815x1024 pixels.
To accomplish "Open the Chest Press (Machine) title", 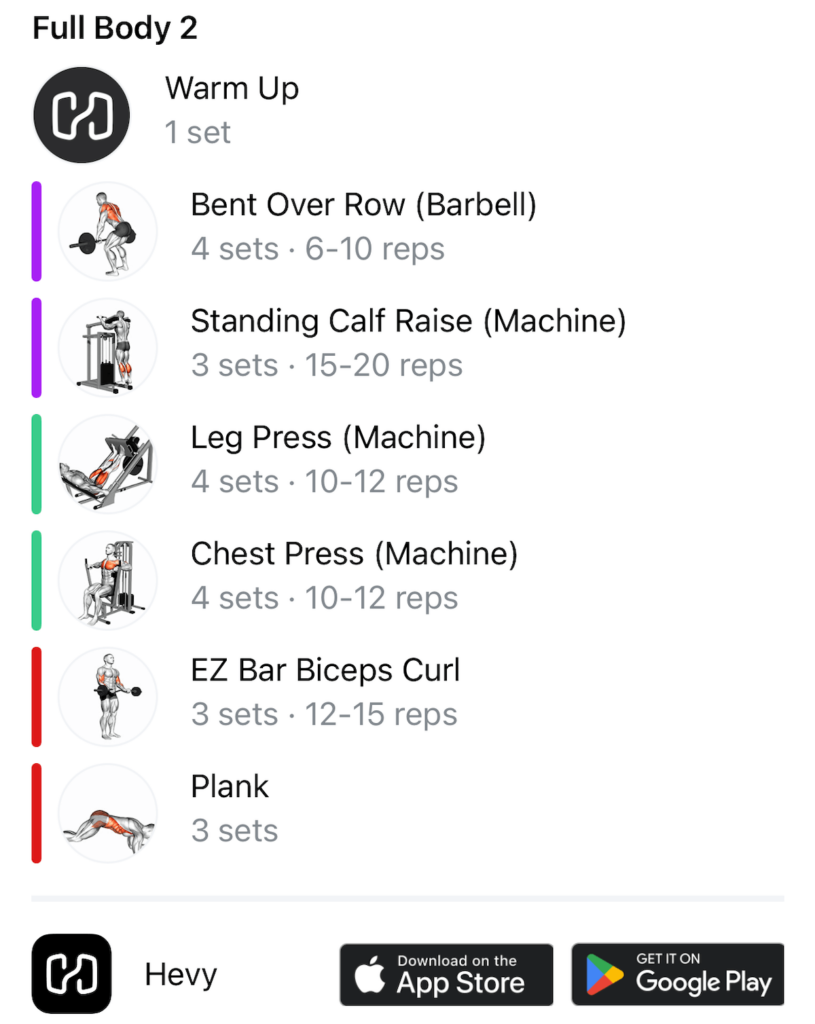I will point(354,553).
